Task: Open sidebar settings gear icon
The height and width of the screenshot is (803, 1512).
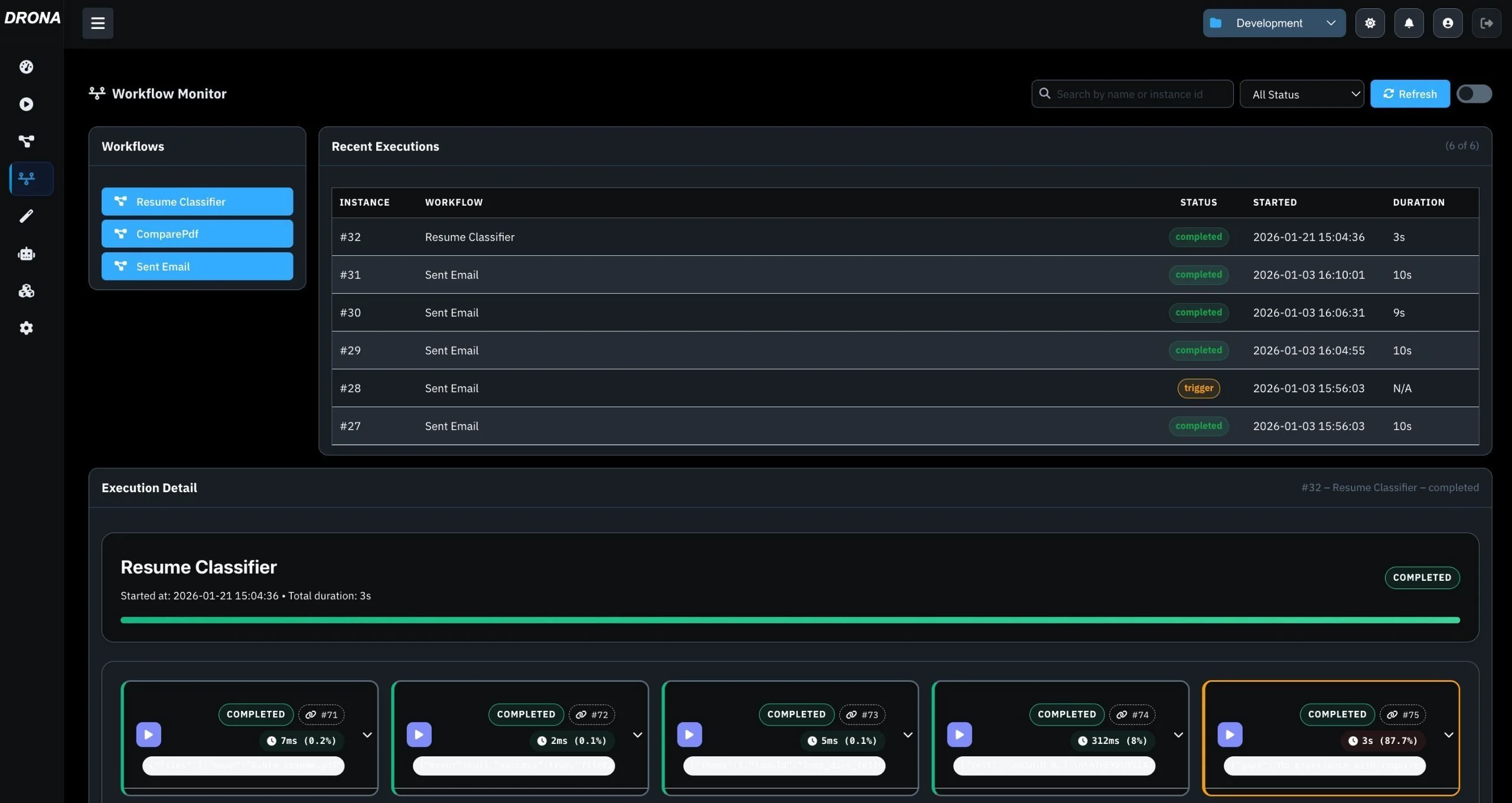Action: 26,328
